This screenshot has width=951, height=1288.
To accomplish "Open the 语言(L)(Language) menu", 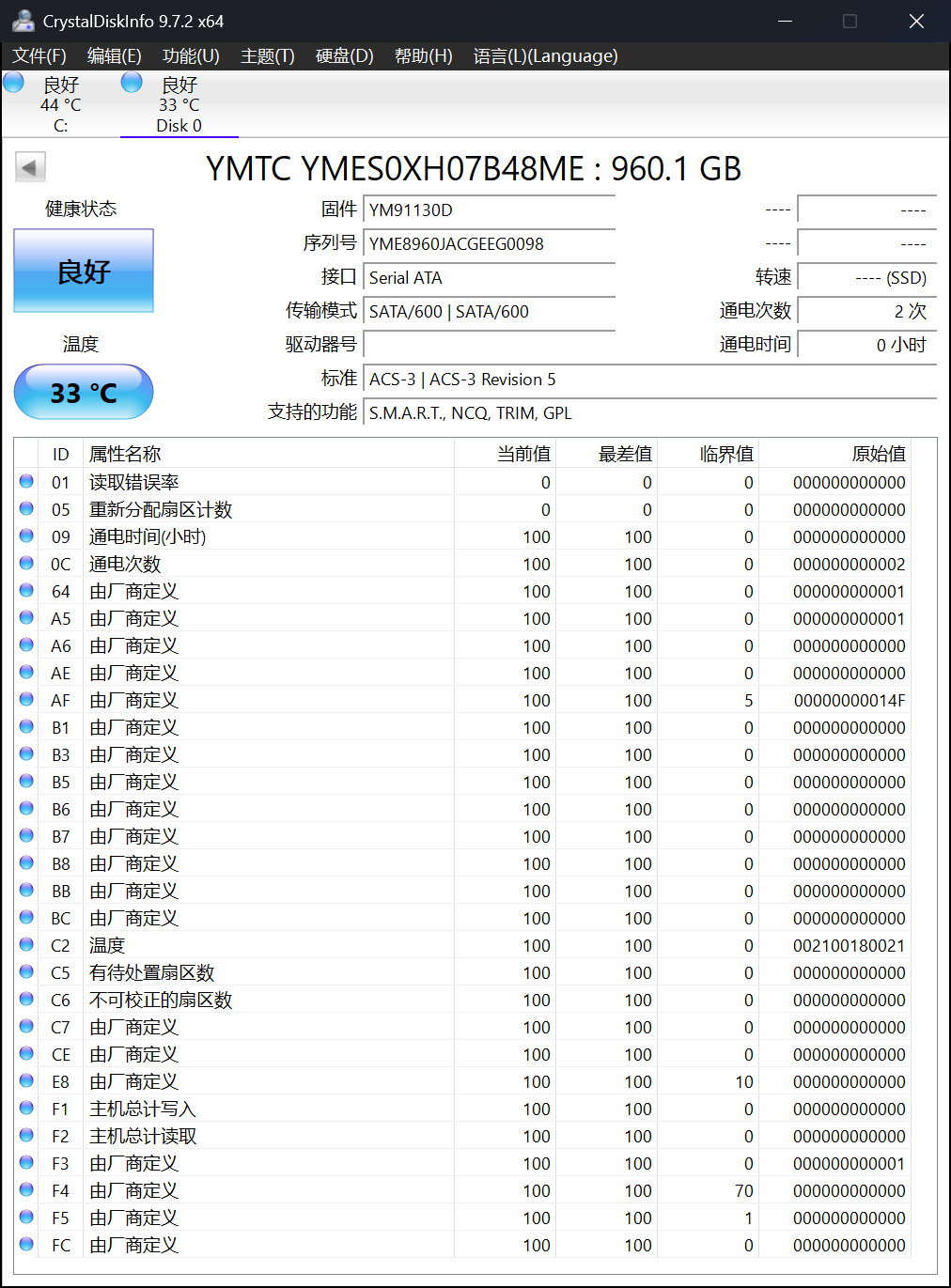I will point(545,56).
